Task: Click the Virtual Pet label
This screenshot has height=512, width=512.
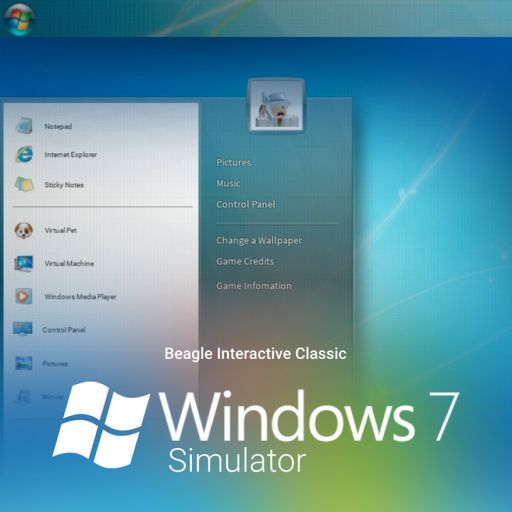Action: [61, 230]
